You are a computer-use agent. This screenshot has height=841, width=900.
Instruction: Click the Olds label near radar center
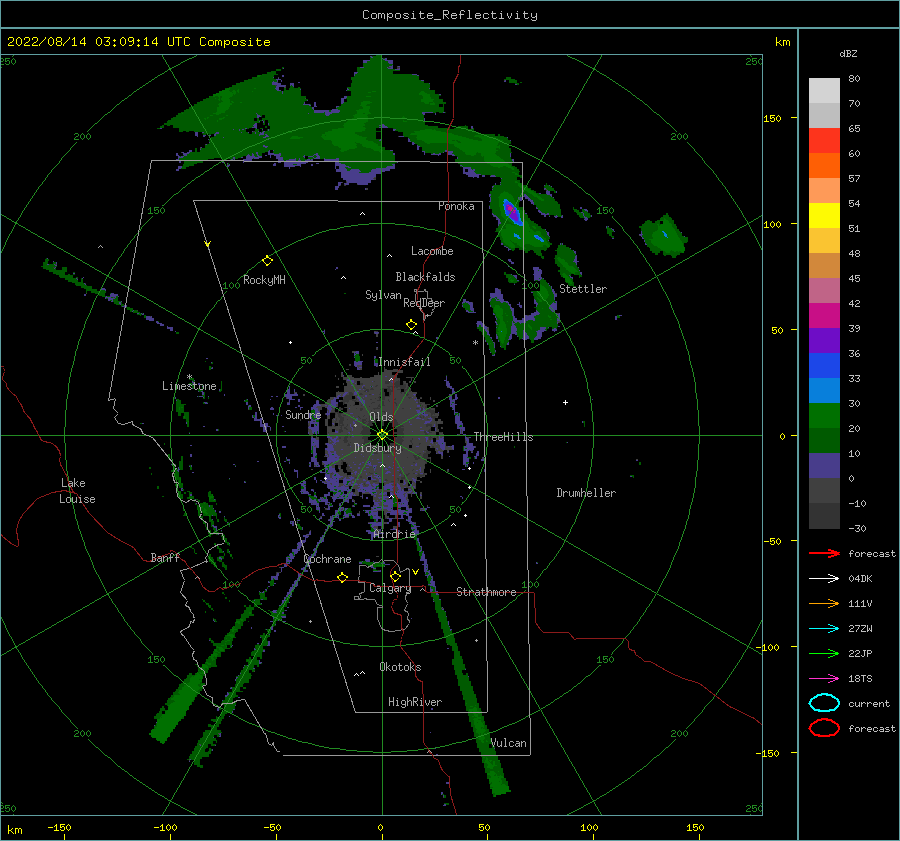[x=381, y=417]
